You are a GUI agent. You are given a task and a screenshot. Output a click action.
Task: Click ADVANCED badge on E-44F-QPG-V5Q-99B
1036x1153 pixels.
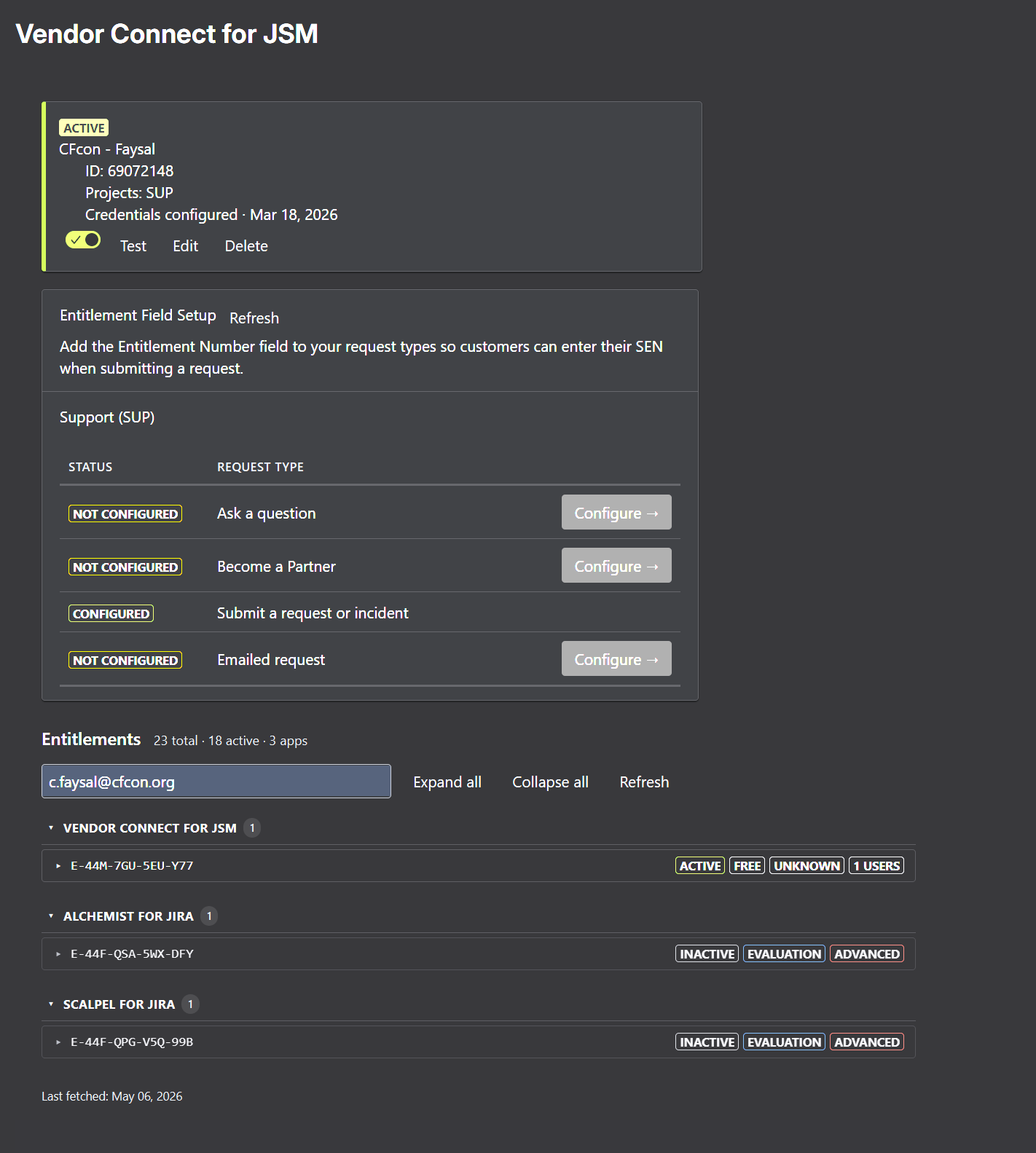(x=867, y=1042)
